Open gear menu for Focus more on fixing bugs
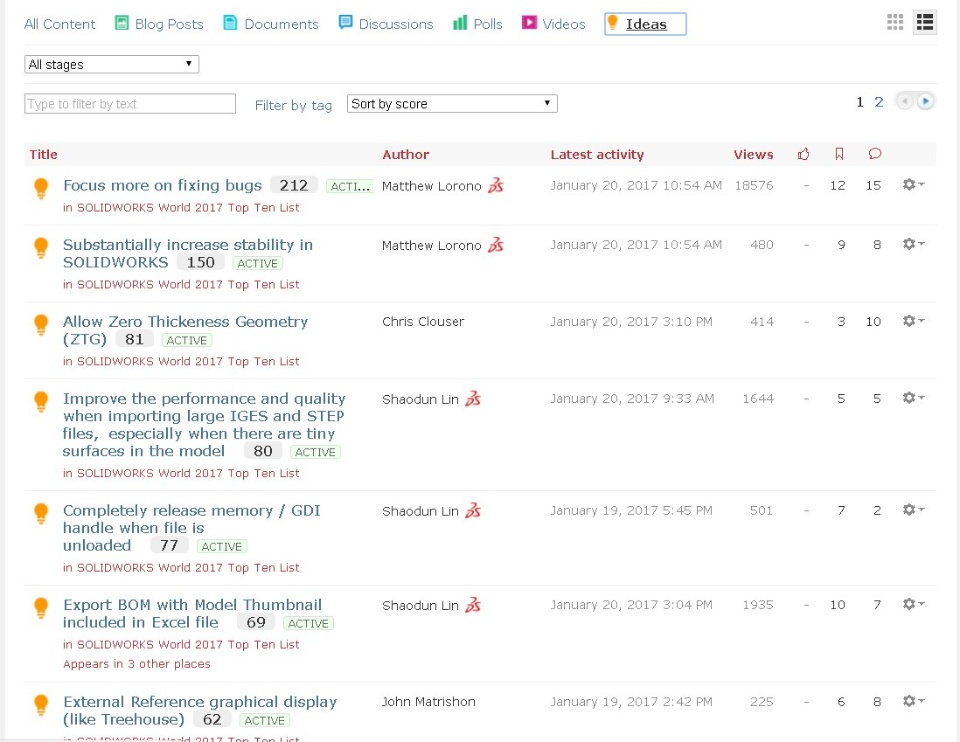960x742 pixels. click(913, 184)
